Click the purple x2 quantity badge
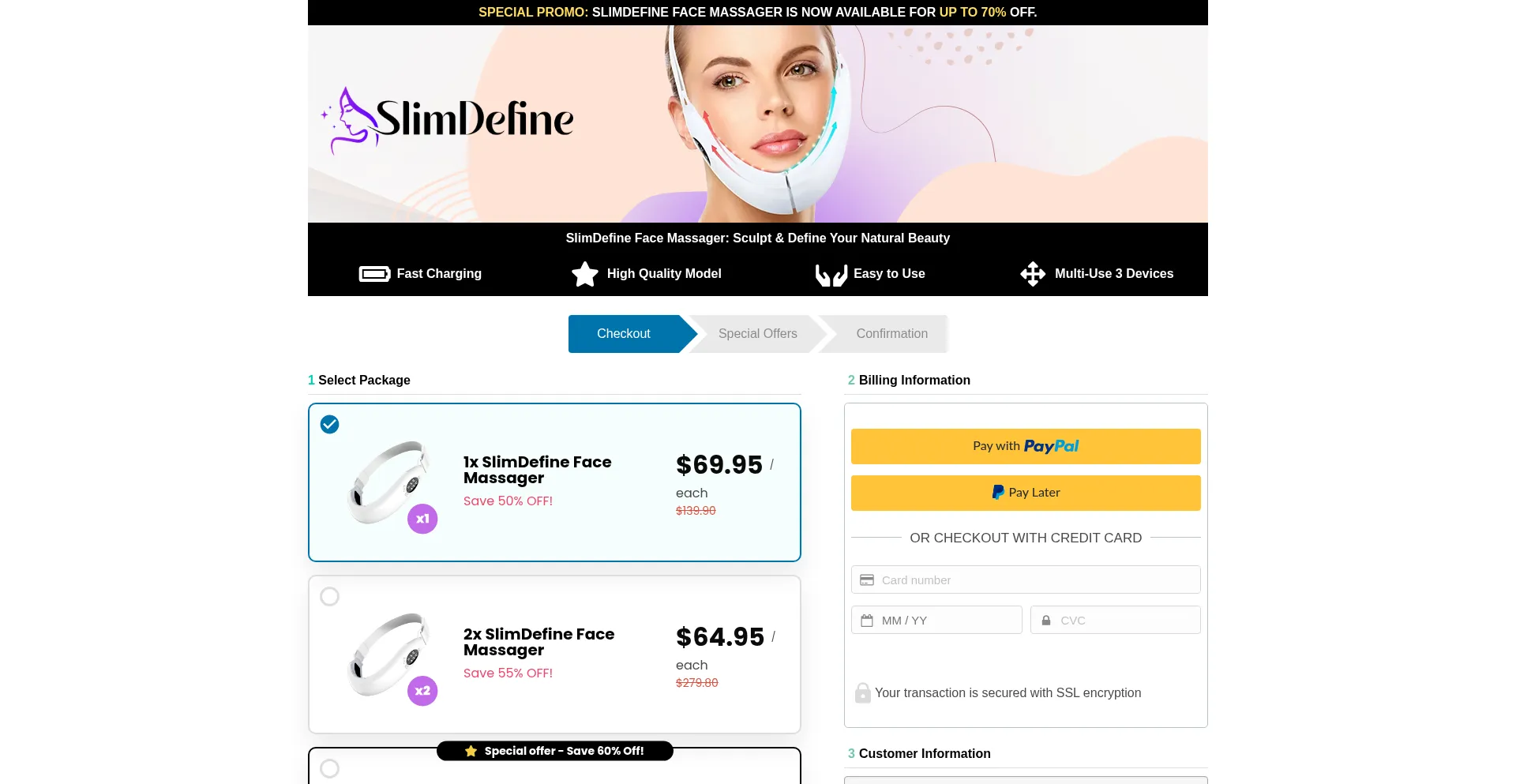1516x784 pixels. 422,691
